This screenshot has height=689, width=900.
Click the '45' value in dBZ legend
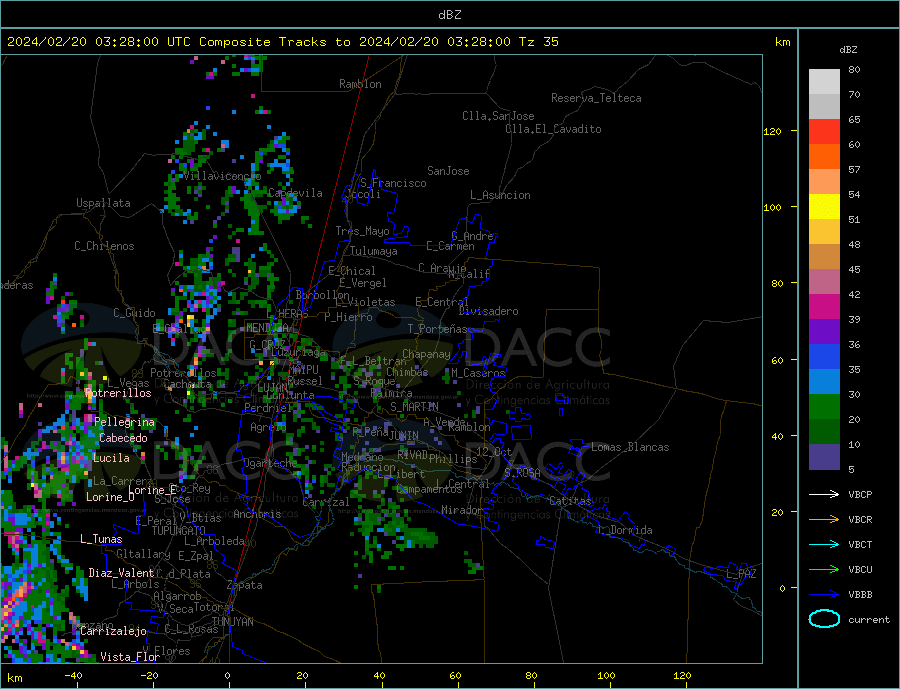point(854,269)
